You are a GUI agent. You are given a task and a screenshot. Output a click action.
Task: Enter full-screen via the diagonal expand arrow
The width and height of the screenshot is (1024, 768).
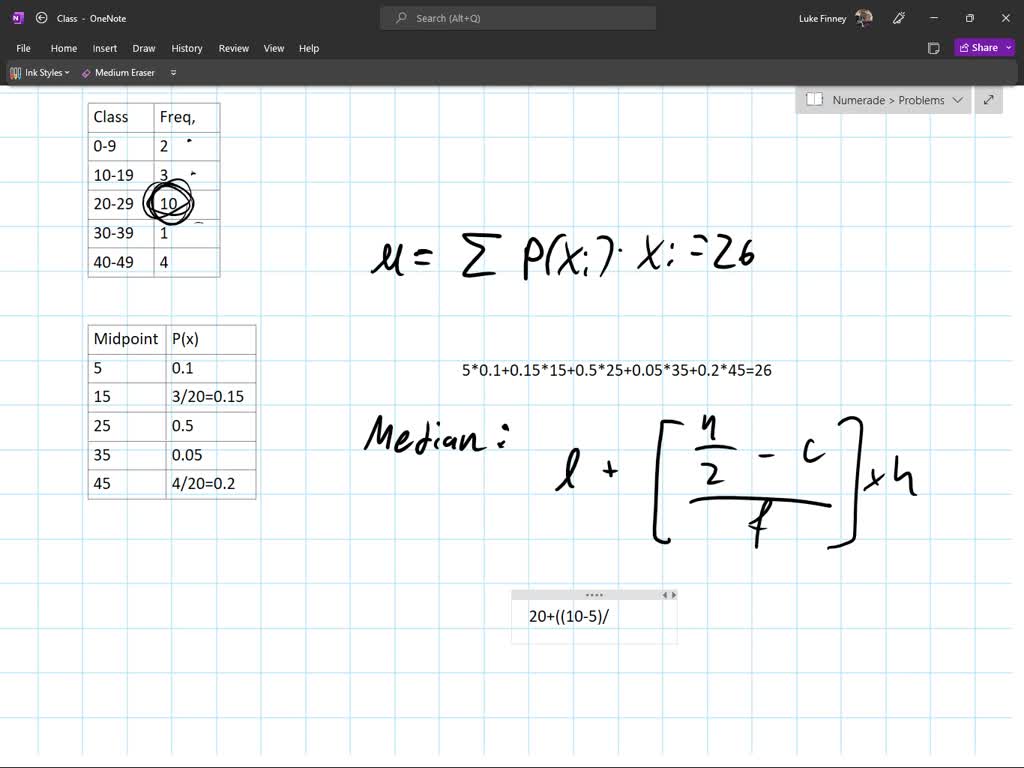(x=988, y=100)
